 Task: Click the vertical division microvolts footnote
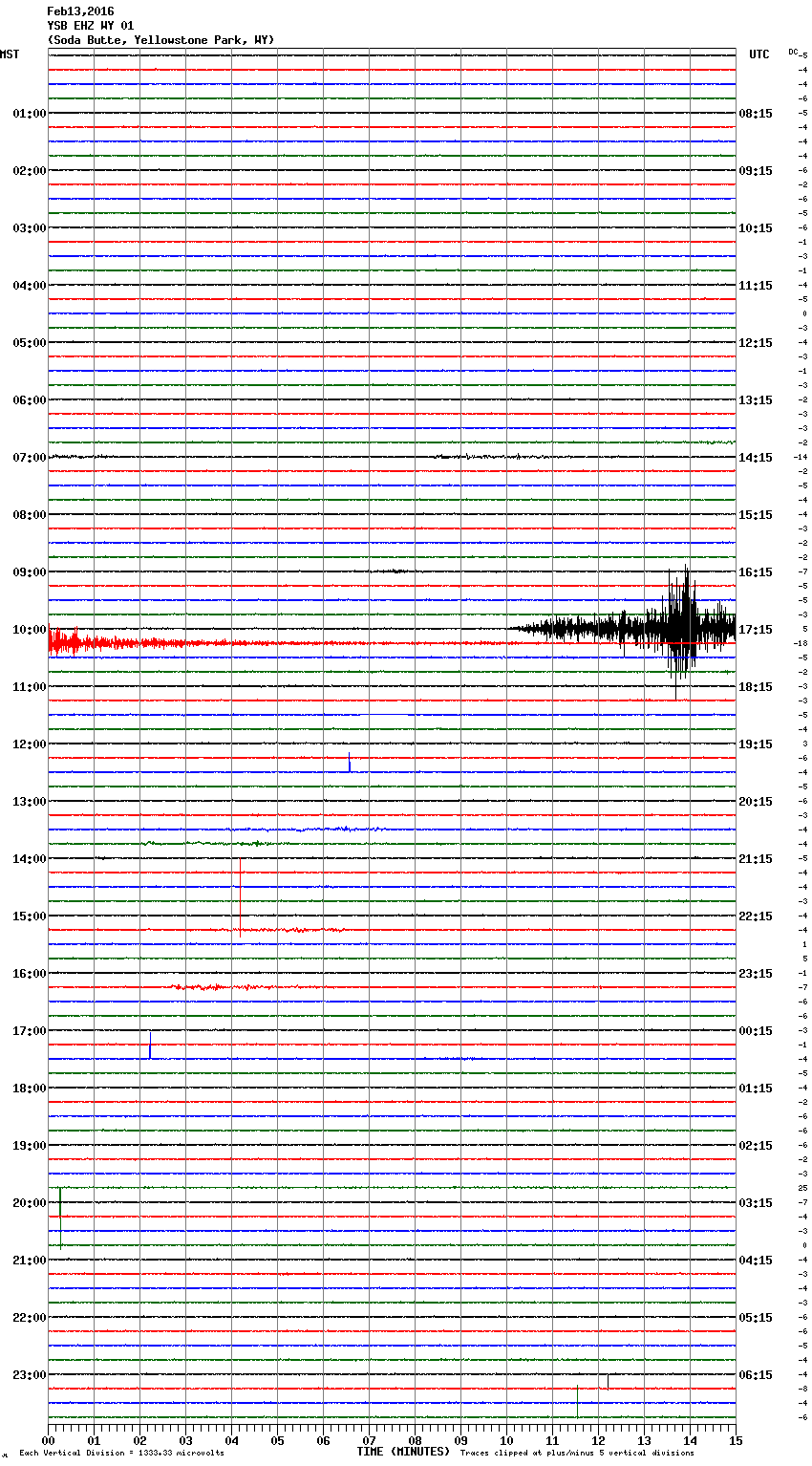coord(121,1454)
